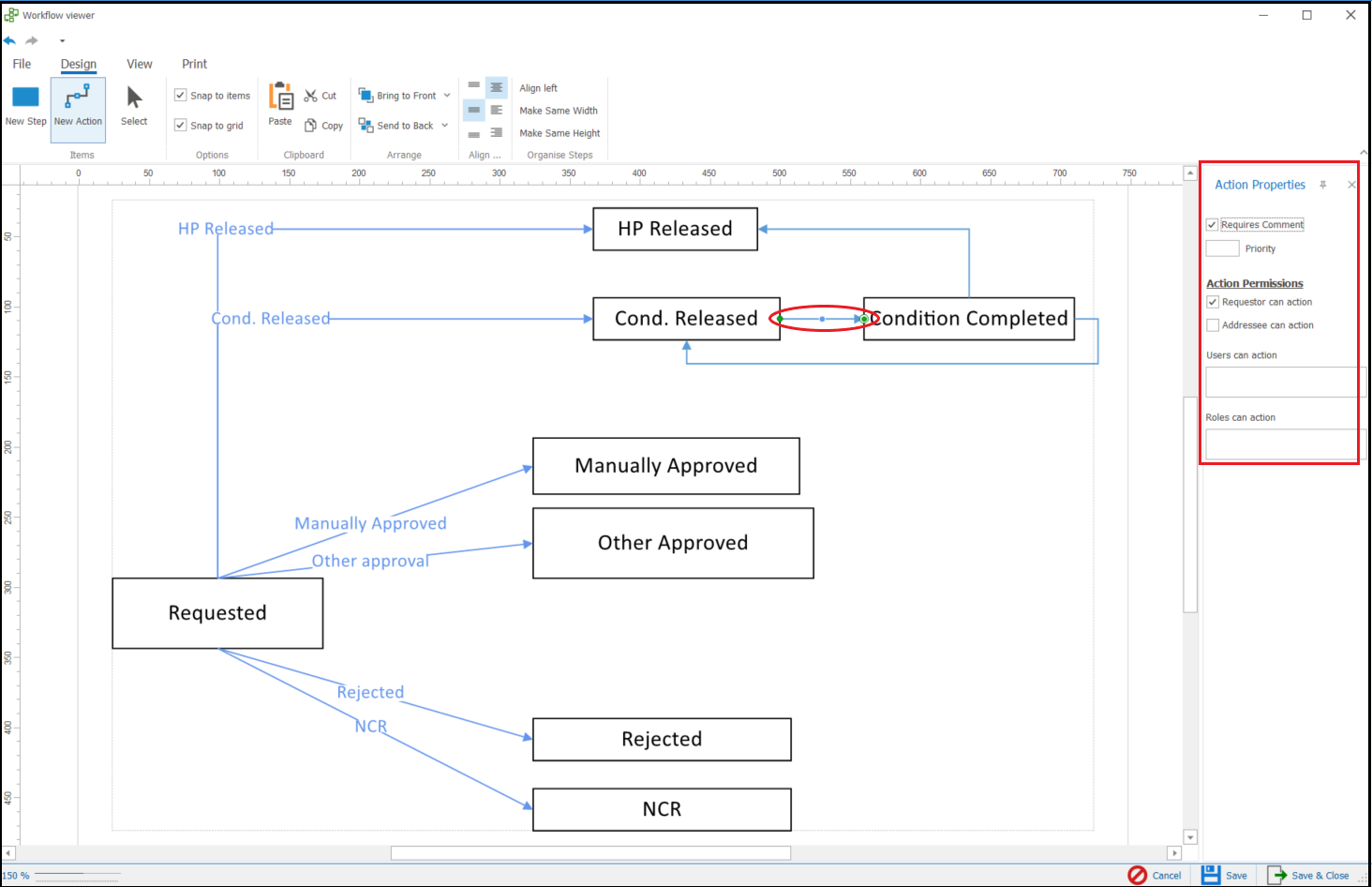Click the Cancel prohibition icon
The width and height of the screenshot is (1372, 887).
1138,875
